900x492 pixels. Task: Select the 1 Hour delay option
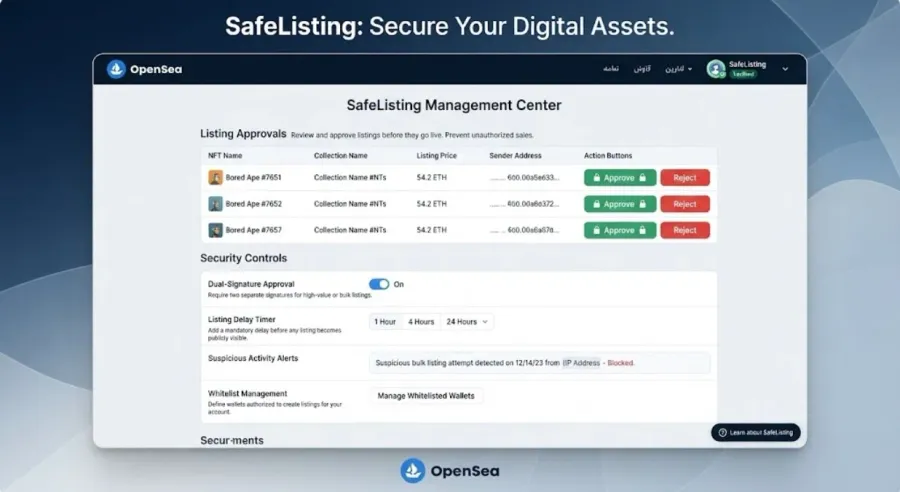tap(385, 322)
